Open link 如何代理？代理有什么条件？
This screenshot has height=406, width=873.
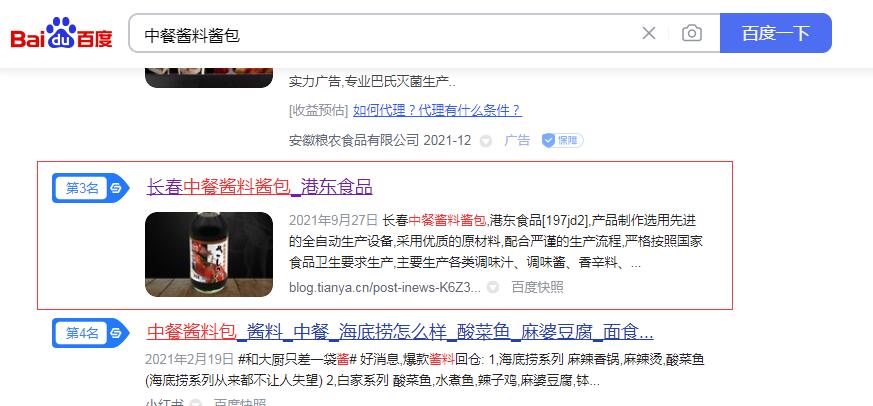tap(437, 110)
